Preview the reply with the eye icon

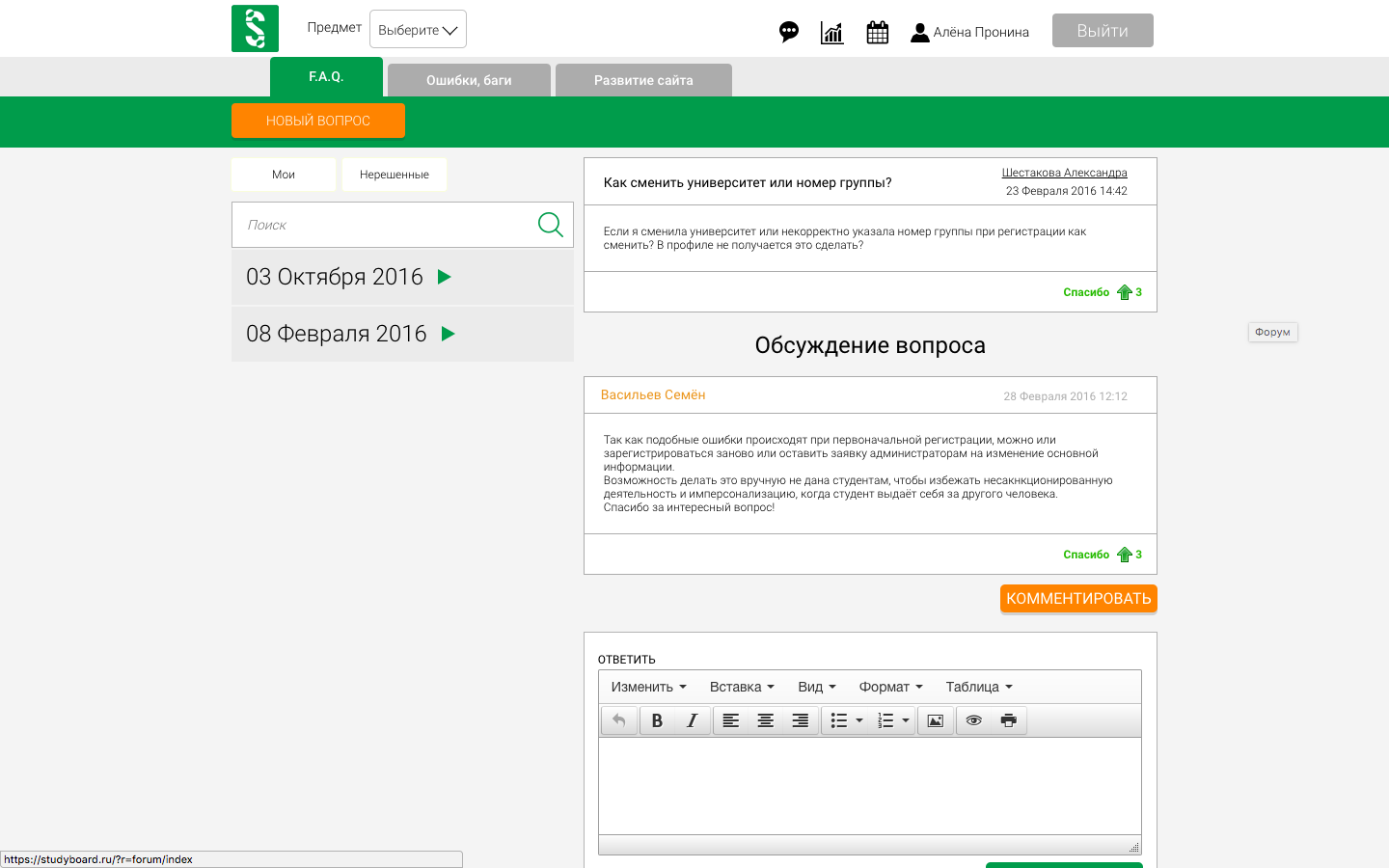[x=974, y=720]
